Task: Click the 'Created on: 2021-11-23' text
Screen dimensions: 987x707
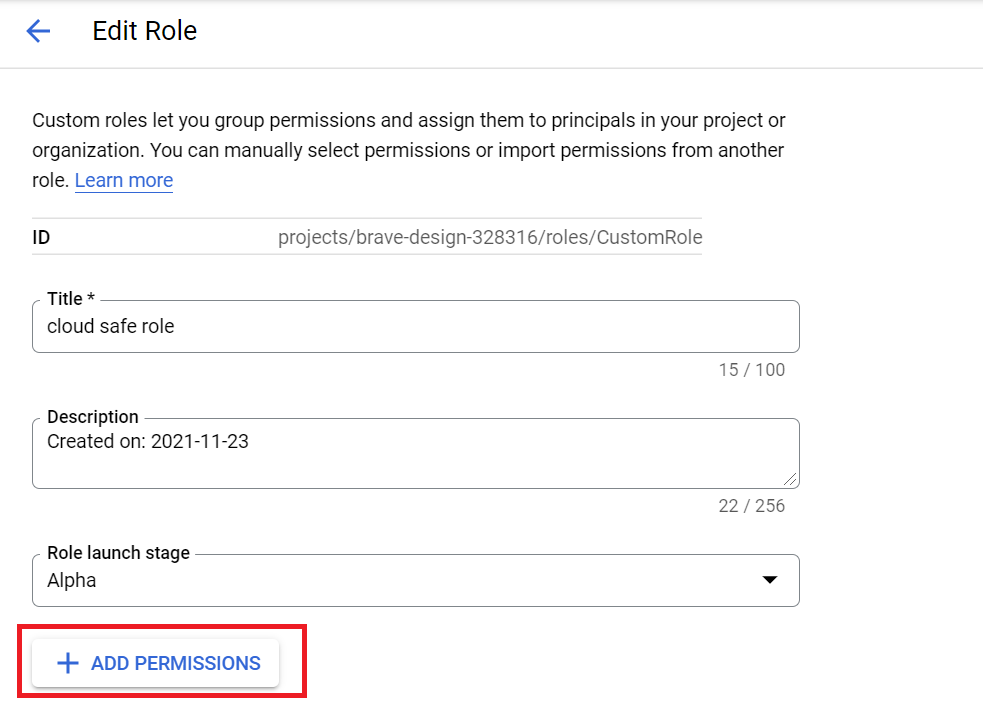Action: (148, 441)
